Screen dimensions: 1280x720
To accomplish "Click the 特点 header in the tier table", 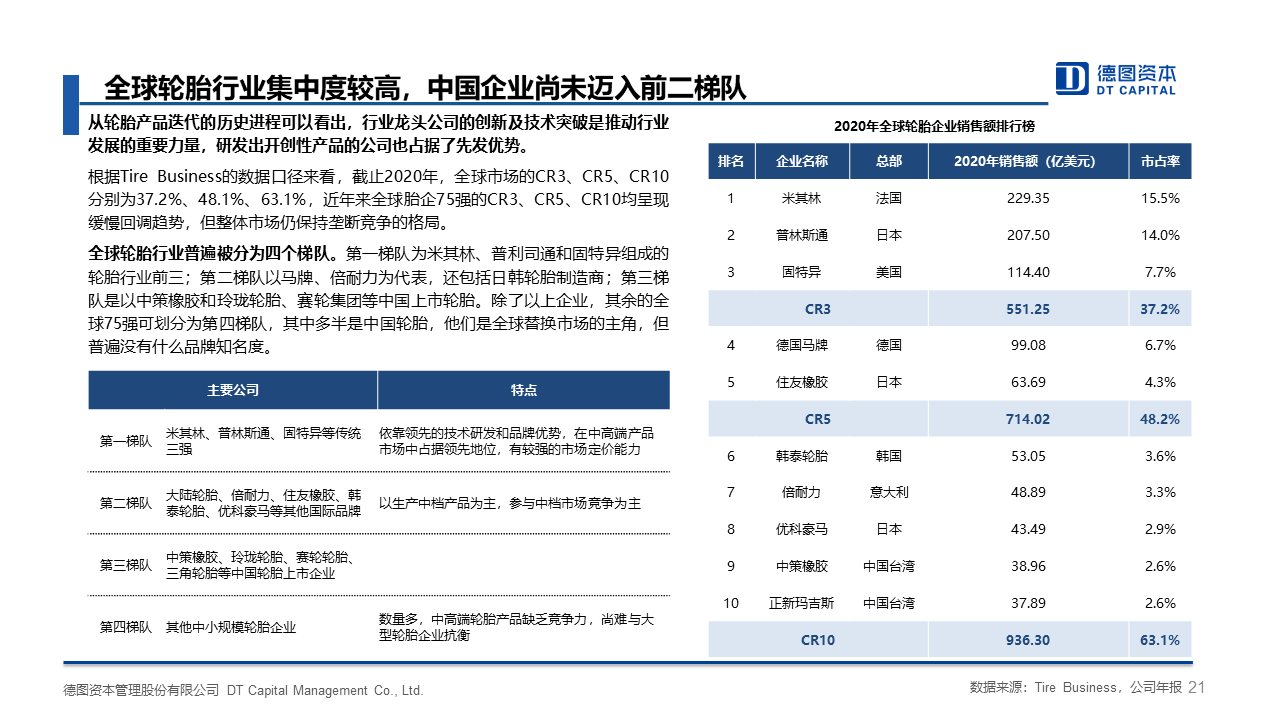I will tap(524, 390).
